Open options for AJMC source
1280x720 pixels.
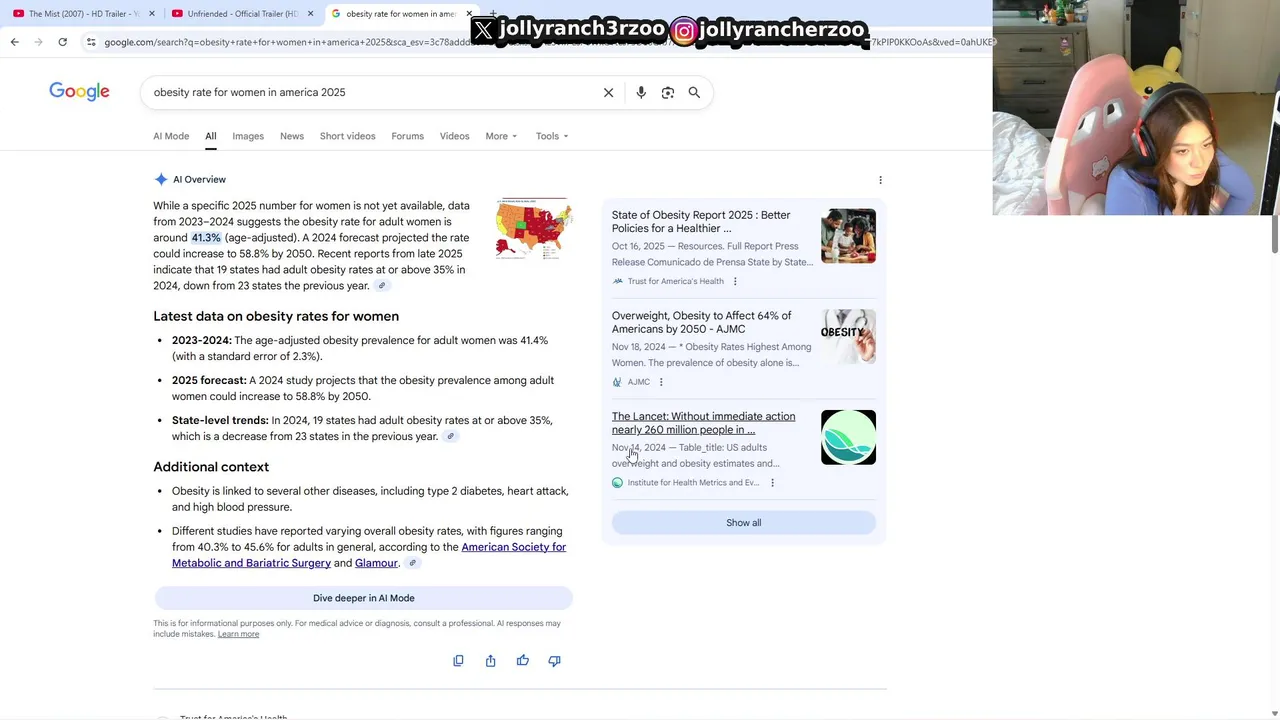(x=661, y=382)
